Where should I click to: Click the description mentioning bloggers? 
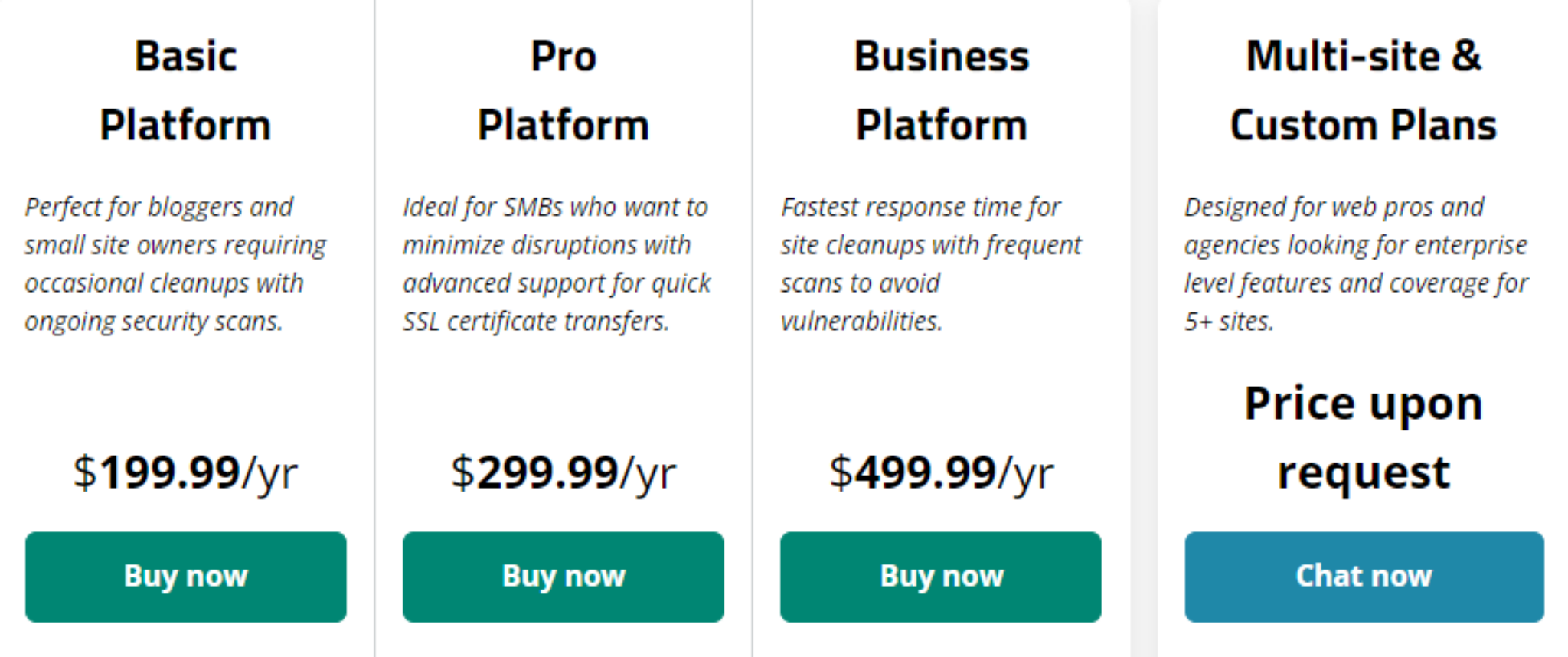click(x=175, y=264)
